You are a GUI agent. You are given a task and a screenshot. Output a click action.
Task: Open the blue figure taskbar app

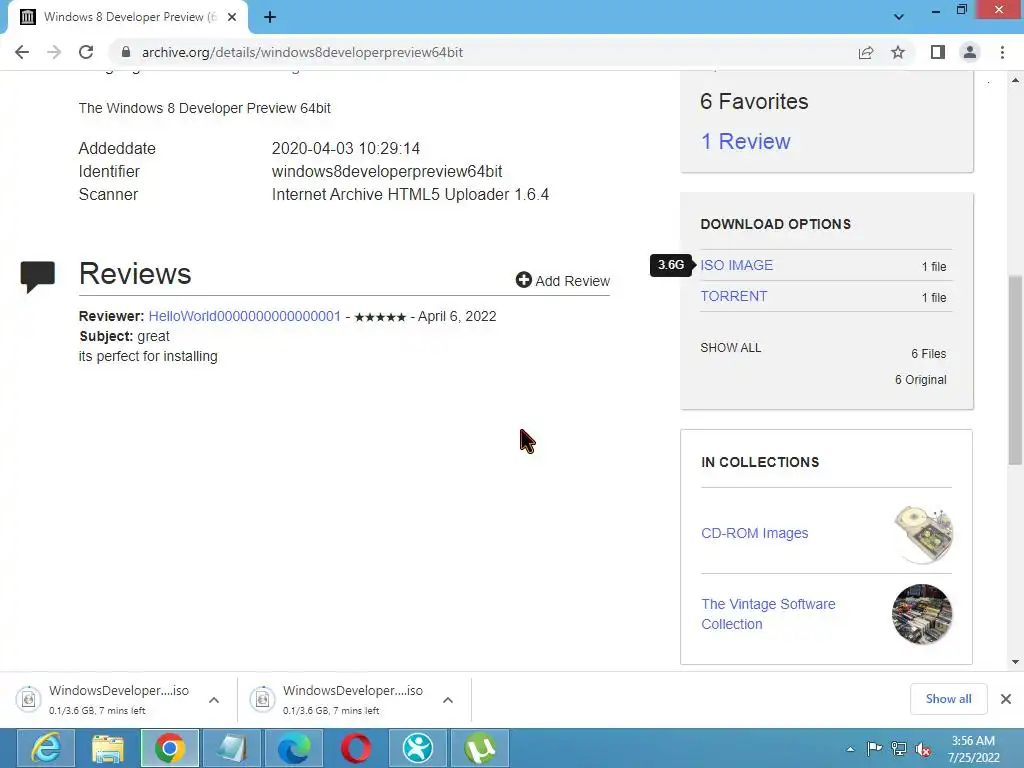418,748
